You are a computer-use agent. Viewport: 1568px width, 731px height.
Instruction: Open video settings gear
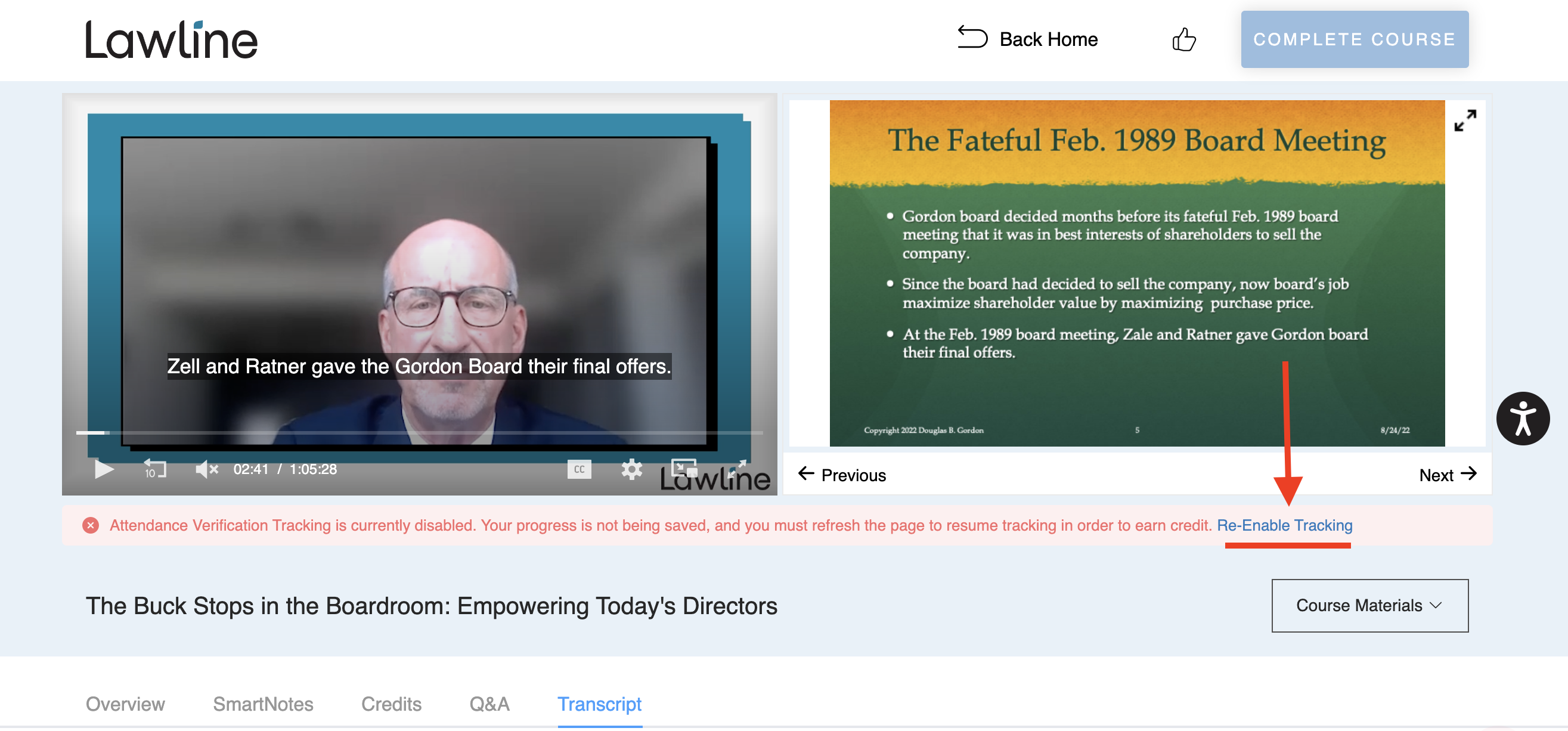pos(631,469)
